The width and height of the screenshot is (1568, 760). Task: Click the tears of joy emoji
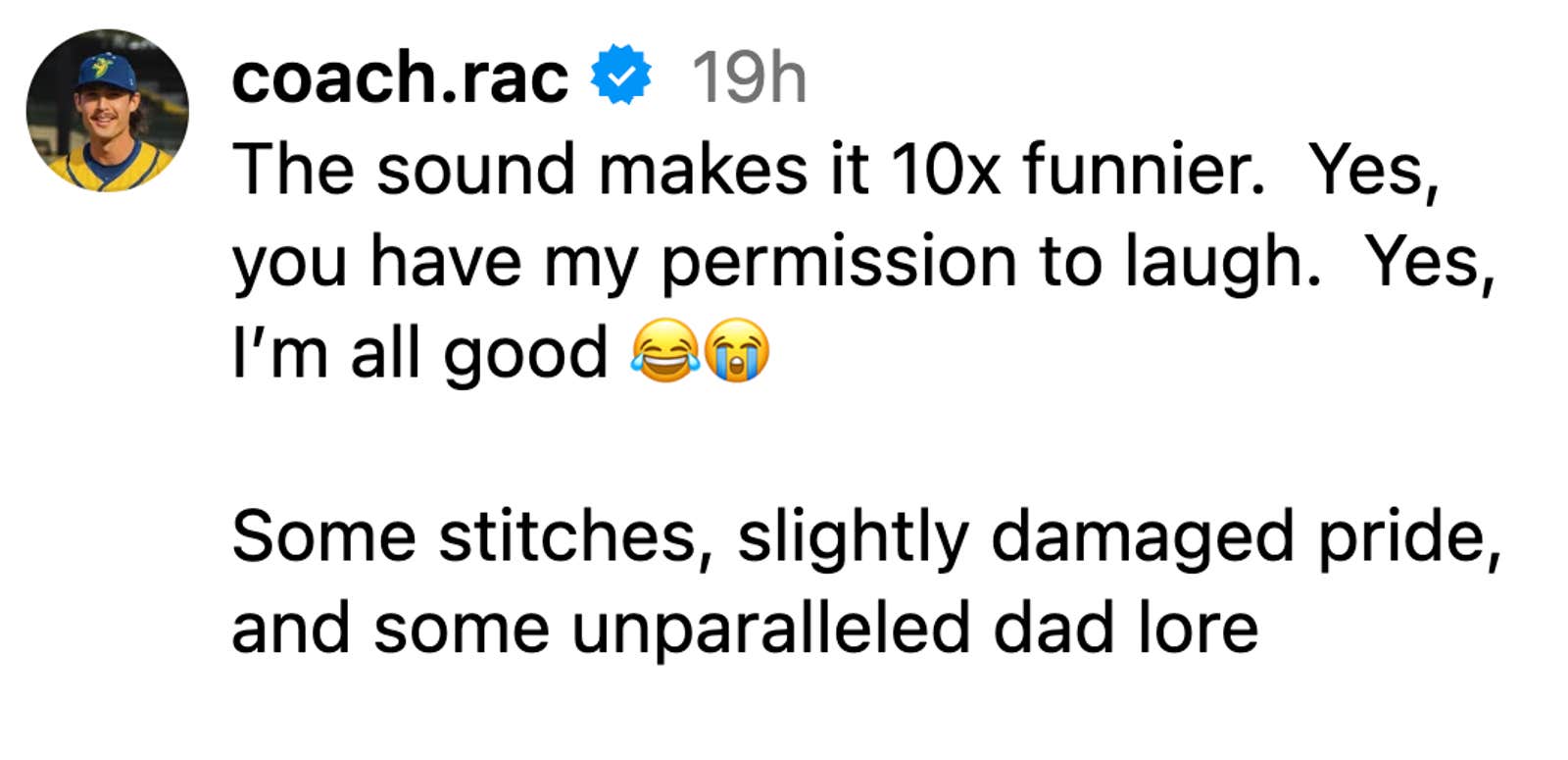(x=664, y=352)
